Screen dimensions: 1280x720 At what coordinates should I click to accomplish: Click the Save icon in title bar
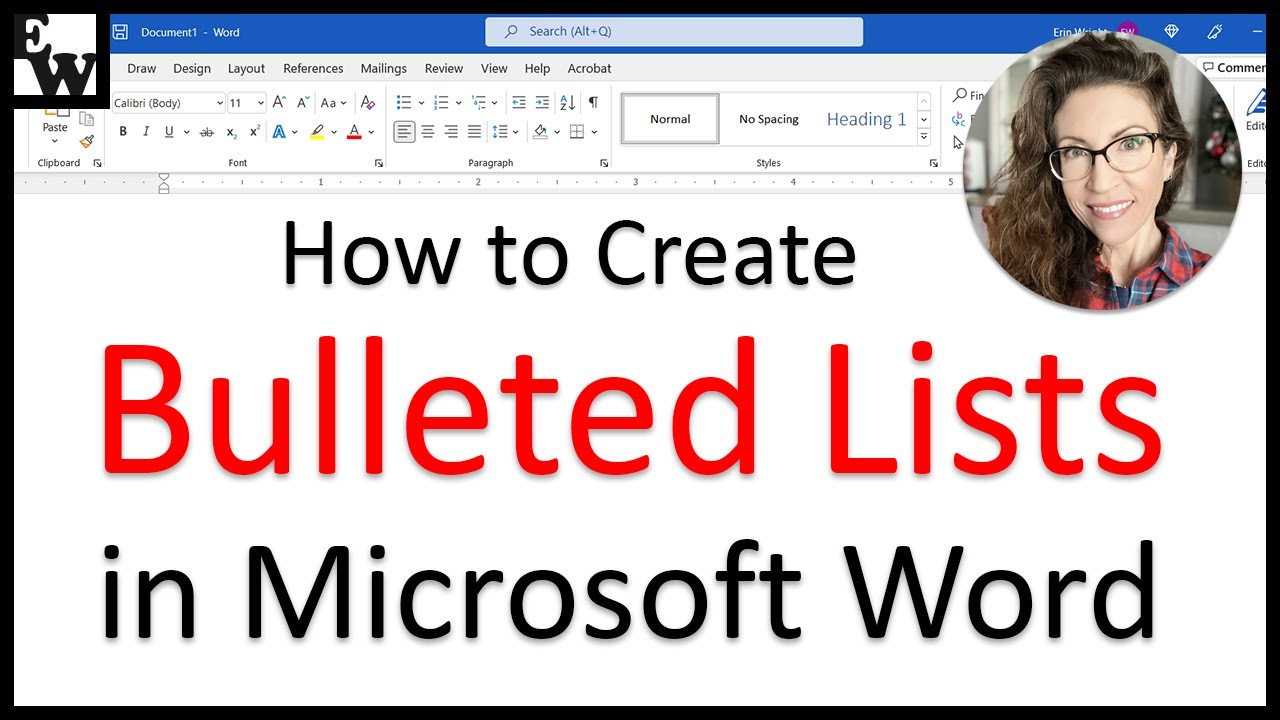[120, 32]
